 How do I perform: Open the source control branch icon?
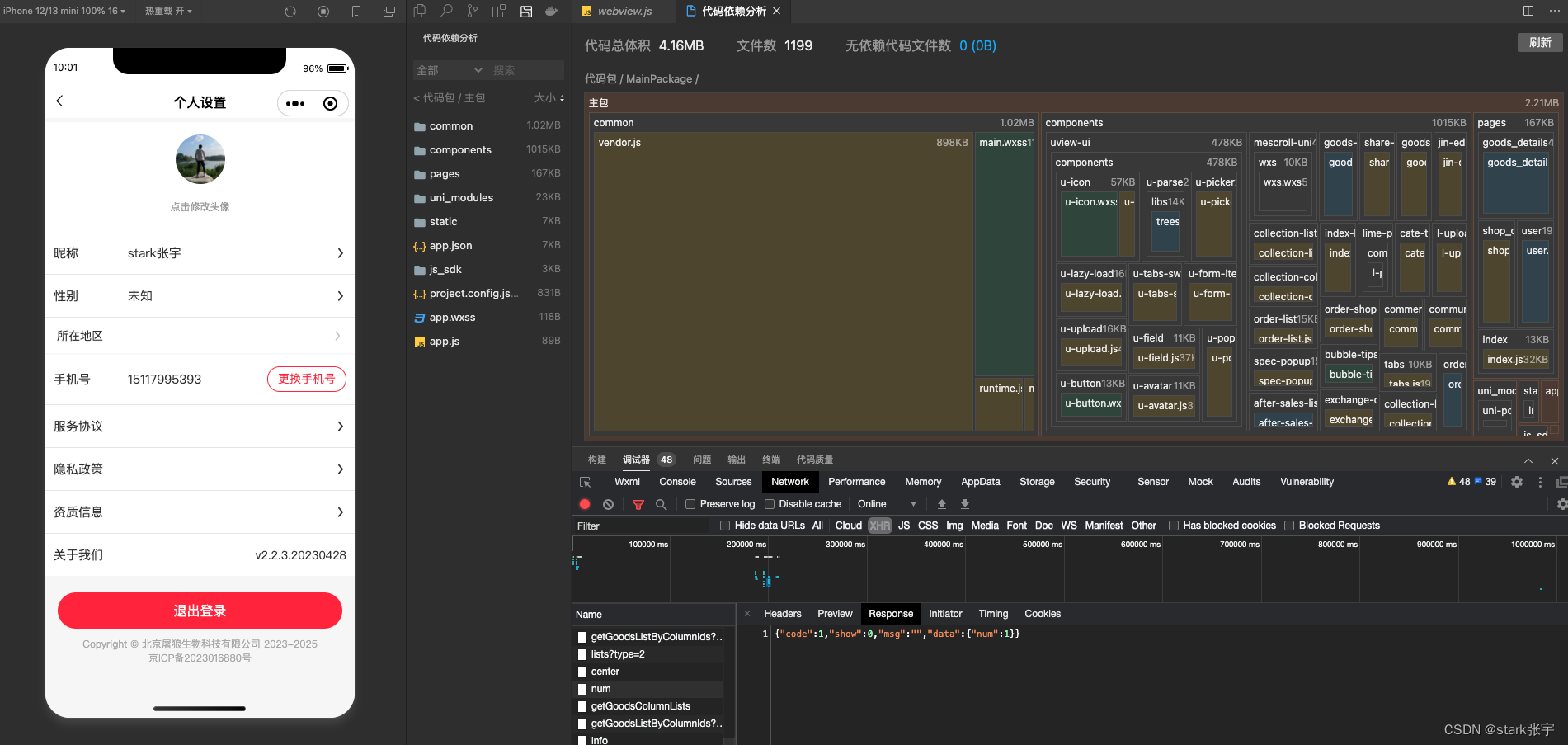473,11
